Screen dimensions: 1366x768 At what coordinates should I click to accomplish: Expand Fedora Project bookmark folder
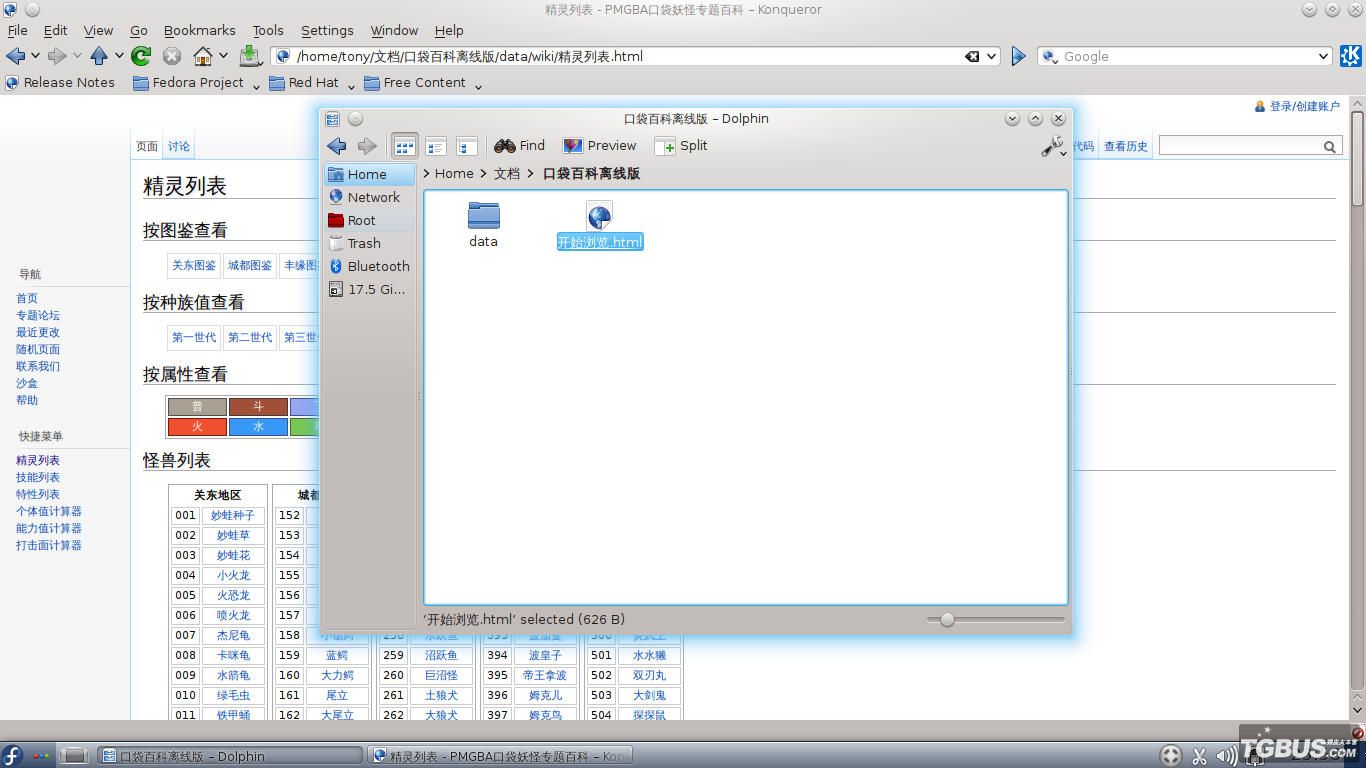coord(196,83)
